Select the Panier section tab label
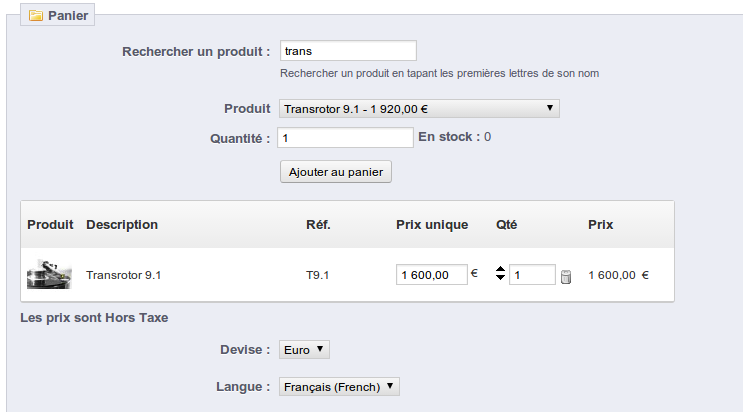This screenshot has width=743, height=412. 68,16
